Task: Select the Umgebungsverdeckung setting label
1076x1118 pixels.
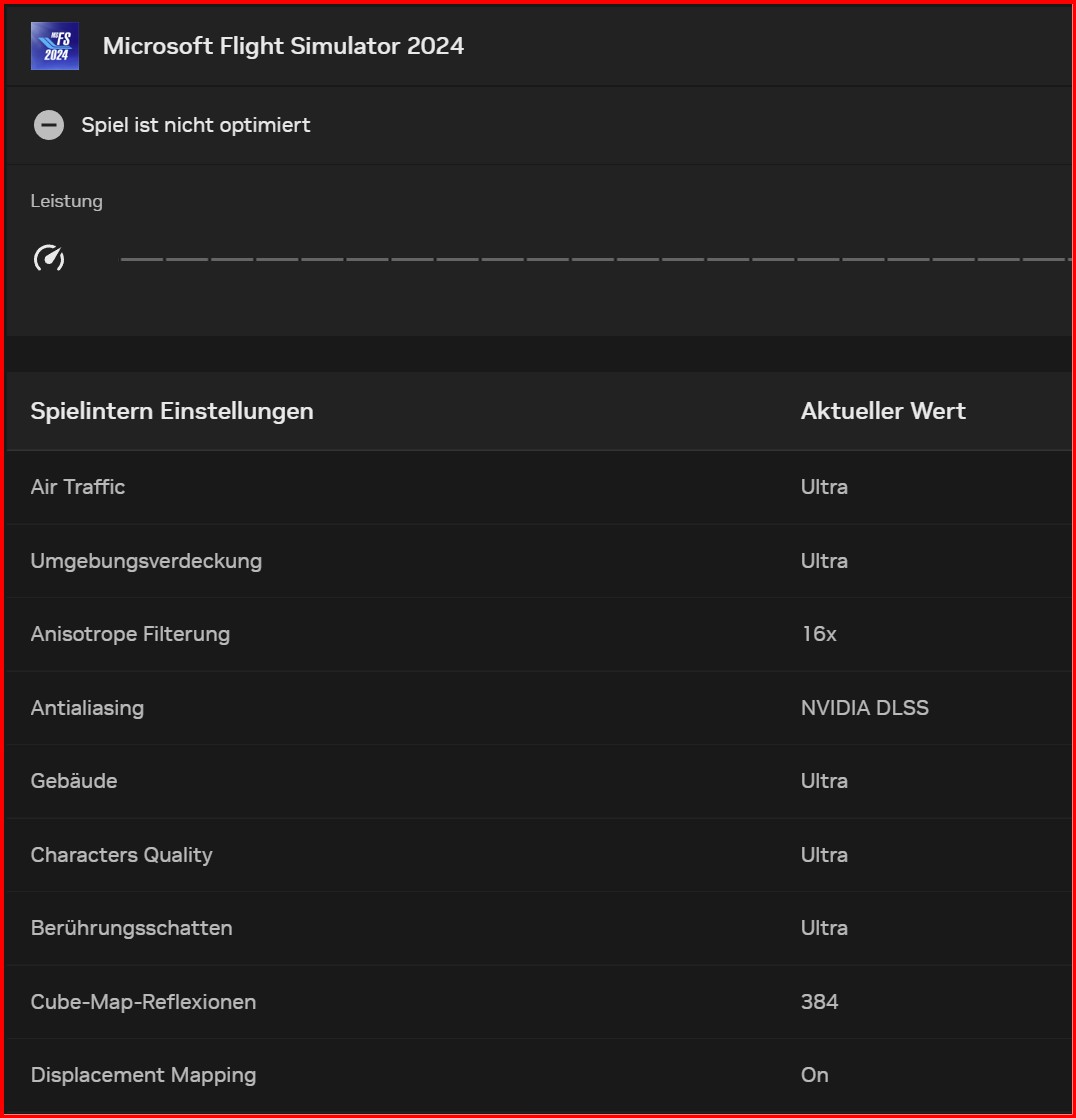Action: coord(146,561)
